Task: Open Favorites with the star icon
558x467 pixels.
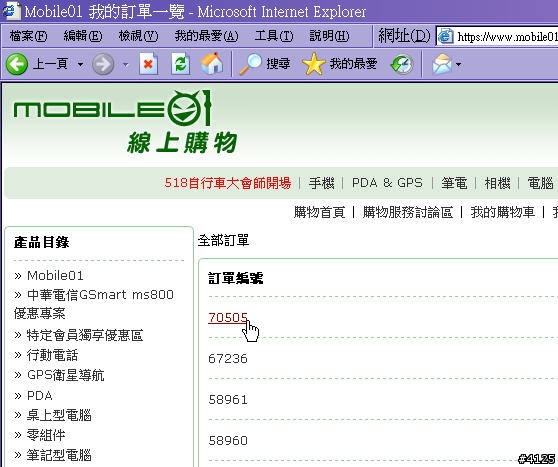Action: pyautogui.click(x=314, y=64)
